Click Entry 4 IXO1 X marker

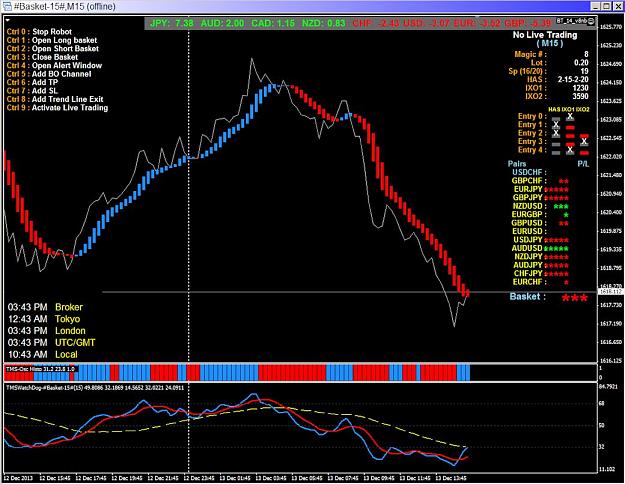click(570, 150)
